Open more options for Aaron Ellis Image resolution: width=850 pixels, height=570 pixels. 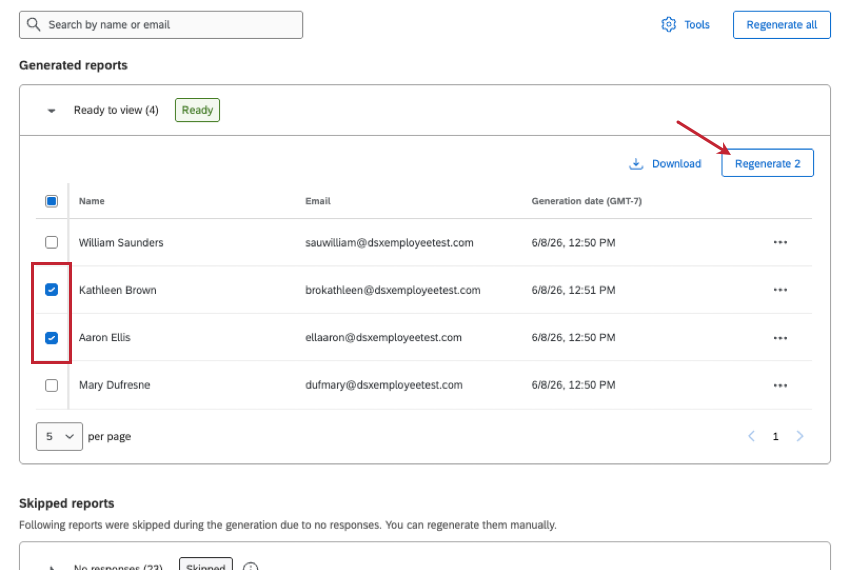point(780,338)
